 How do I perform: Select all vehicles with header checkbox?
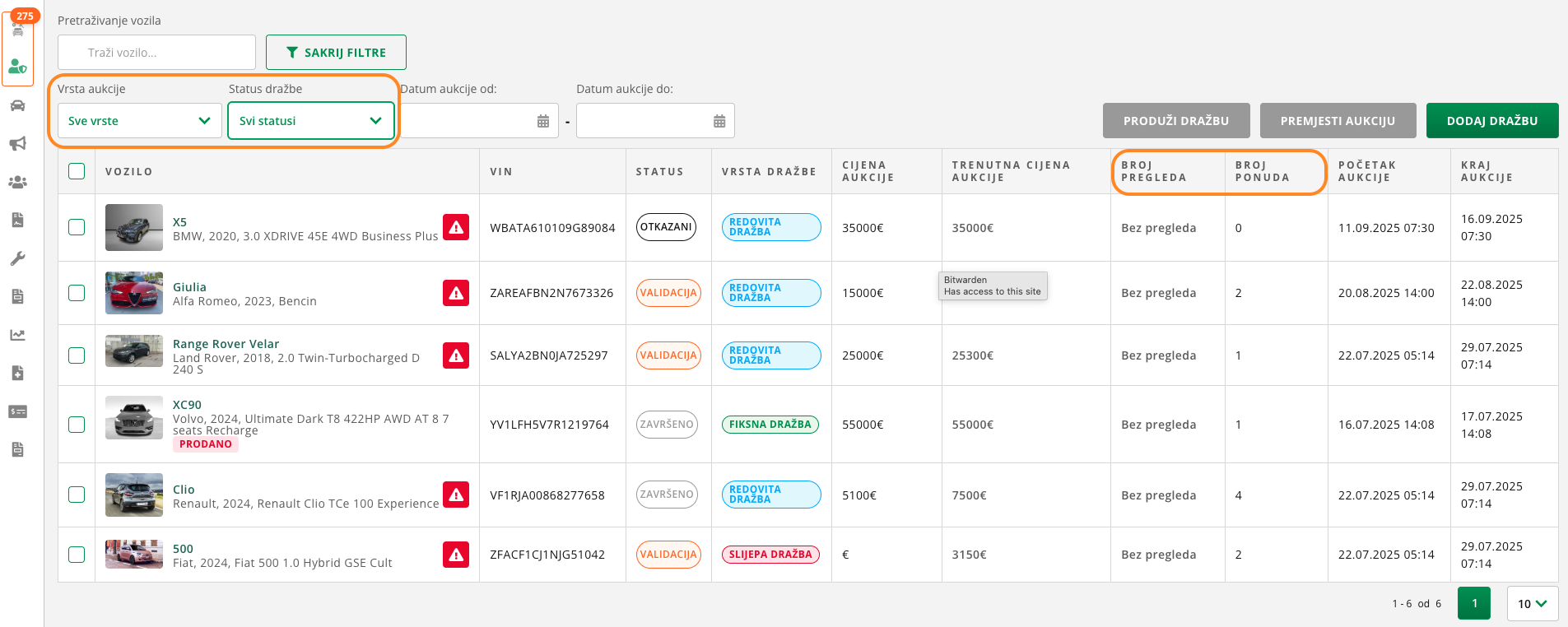[77, 171]
